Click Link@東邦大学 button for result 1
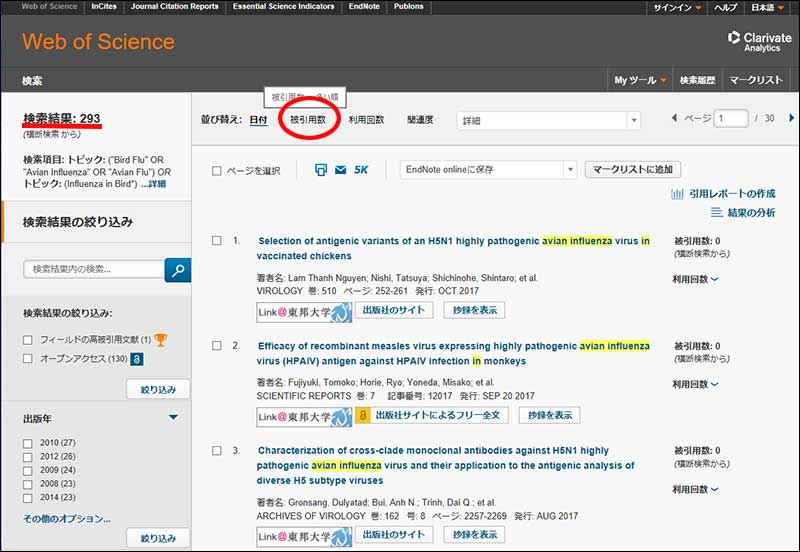800x552 pixels. pos(304,312)
